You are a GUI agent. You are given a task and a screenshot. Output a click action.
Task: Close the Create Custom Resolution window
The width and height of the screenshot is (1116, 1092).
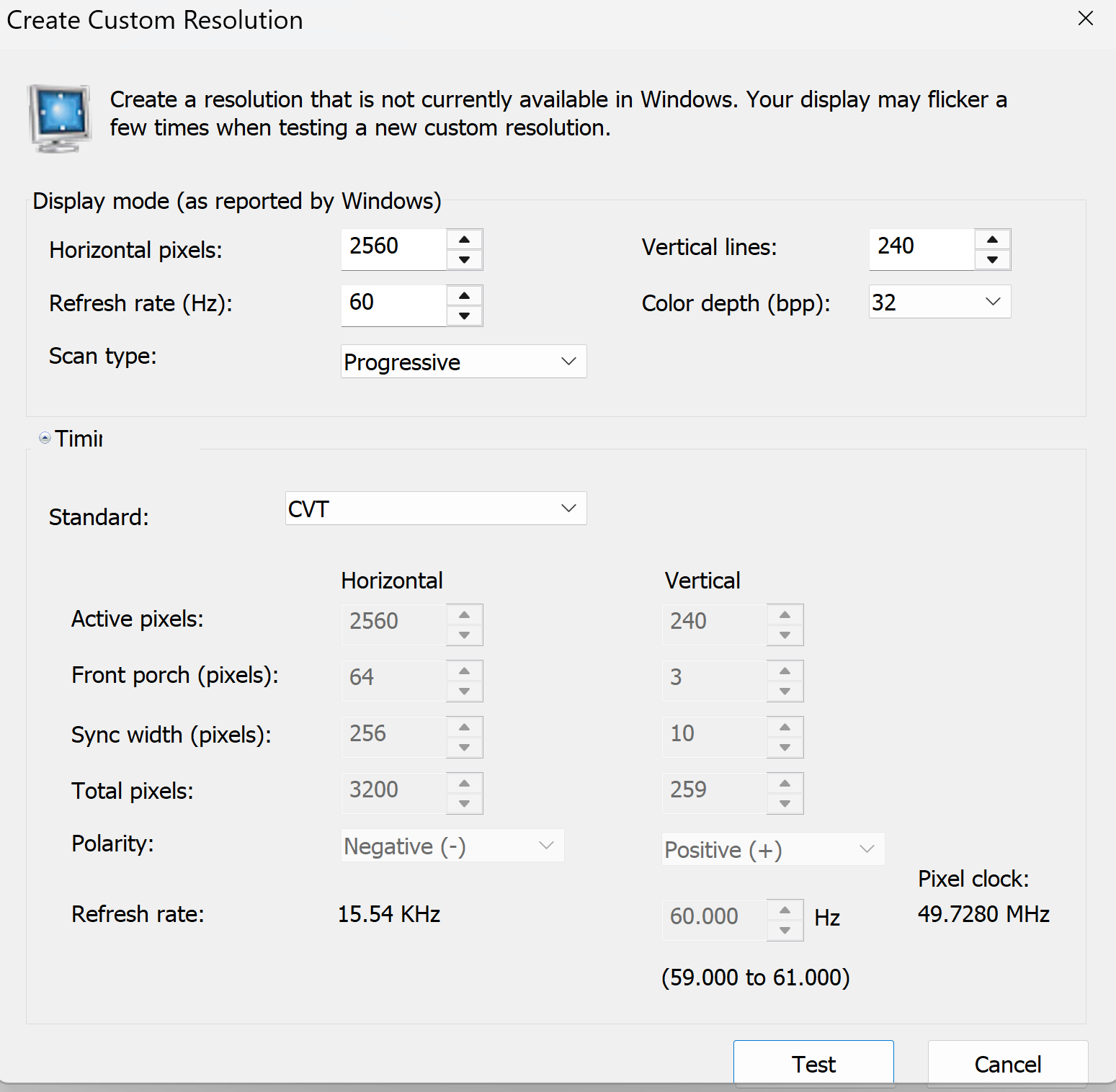click(x=1085, y=19)
